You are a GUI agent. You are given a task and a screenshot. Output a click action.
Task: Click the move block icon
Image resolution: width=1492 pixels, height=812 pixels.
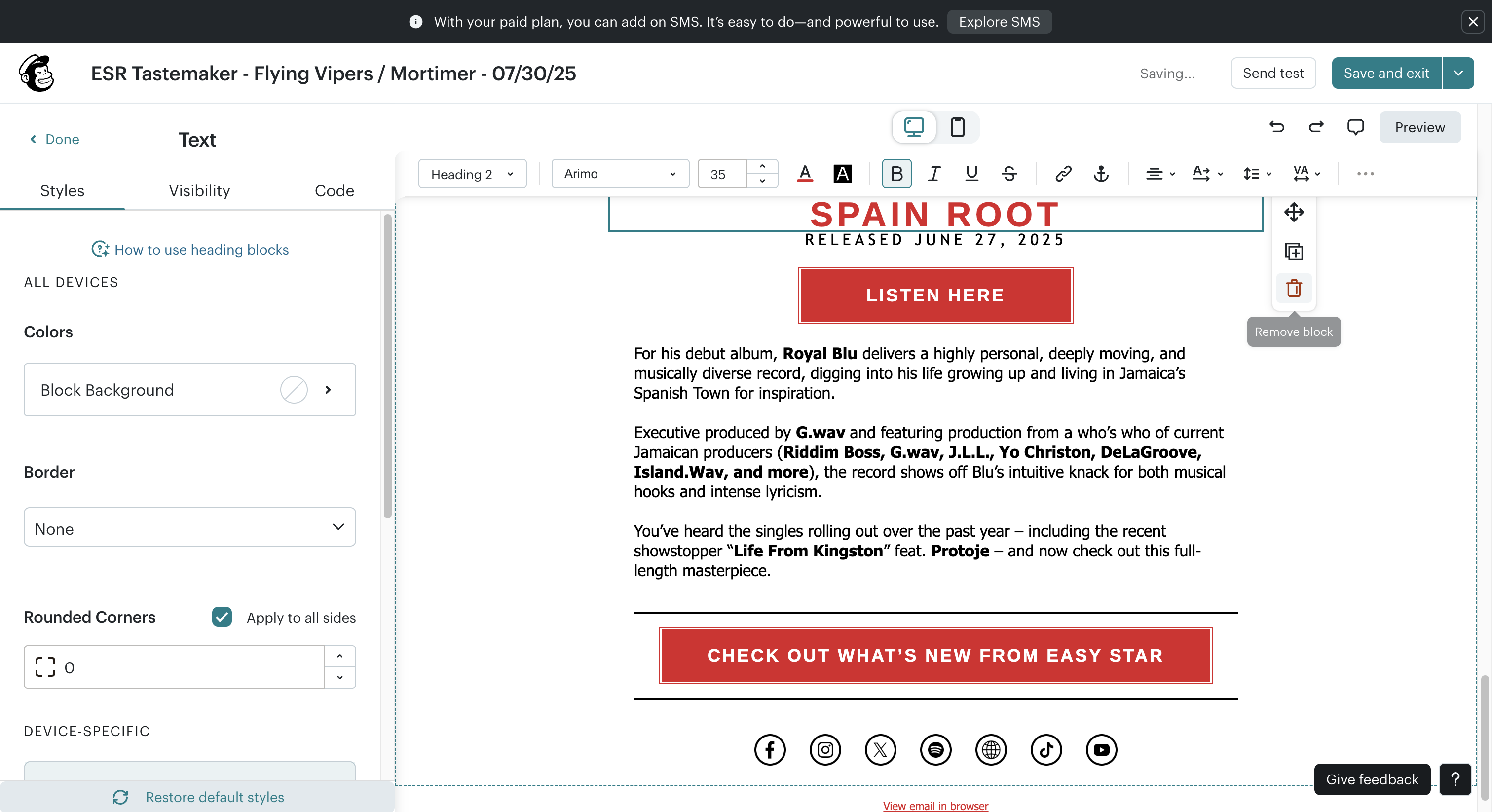tap(1294, 213)
